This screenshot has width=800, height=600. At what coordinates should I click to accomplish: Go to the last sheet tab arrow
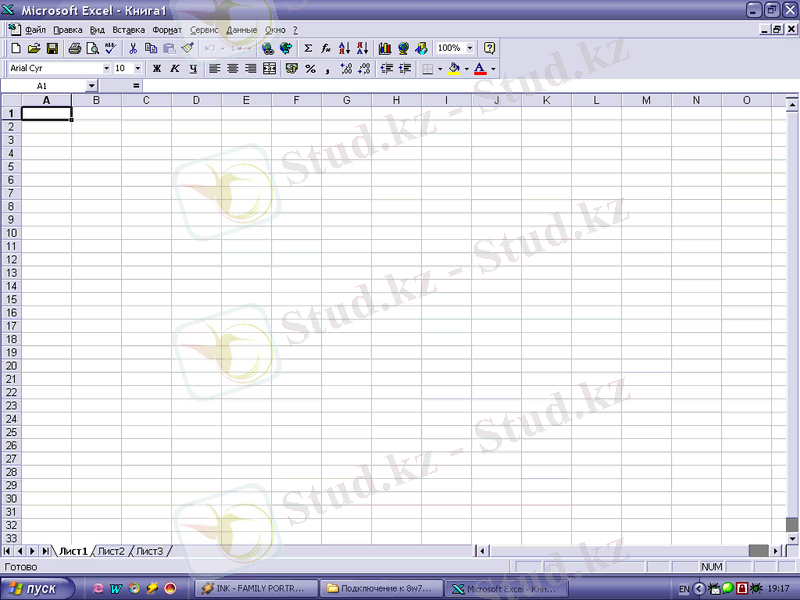46,551
